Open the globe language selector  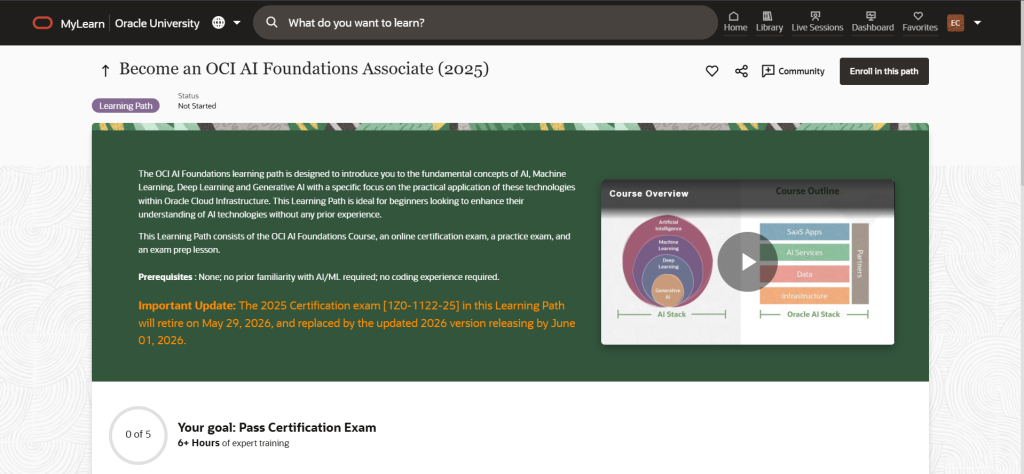point(219,23)
